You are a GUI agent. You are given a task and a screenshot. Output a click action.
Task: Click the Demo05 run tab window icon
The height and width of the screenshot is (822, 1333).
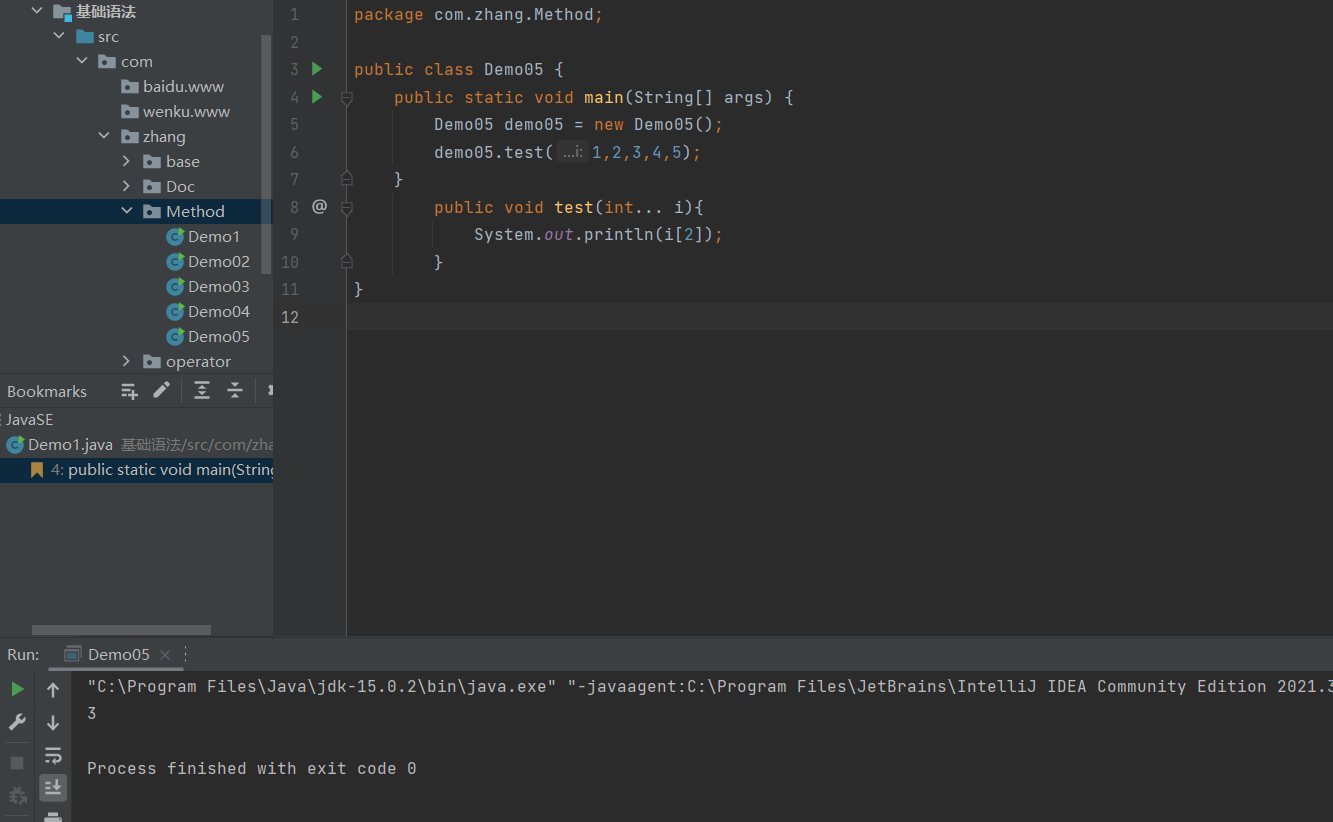pos(72,654)
